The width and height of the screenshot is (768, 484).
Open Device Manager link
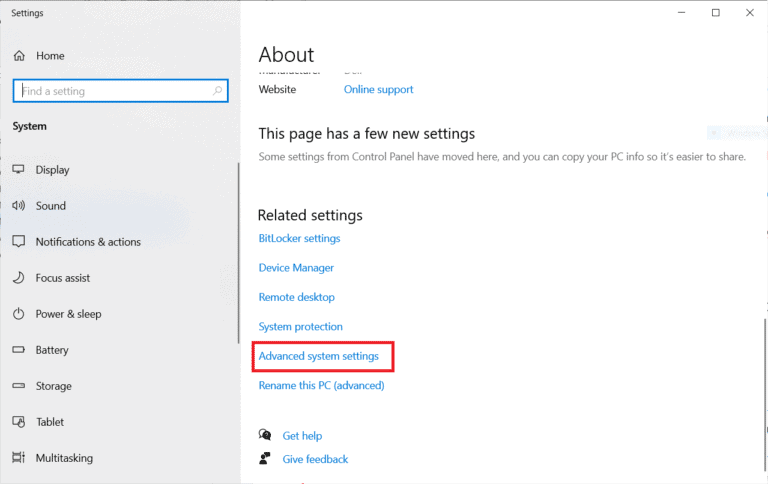pyautogui.click(x=296, y=268)
